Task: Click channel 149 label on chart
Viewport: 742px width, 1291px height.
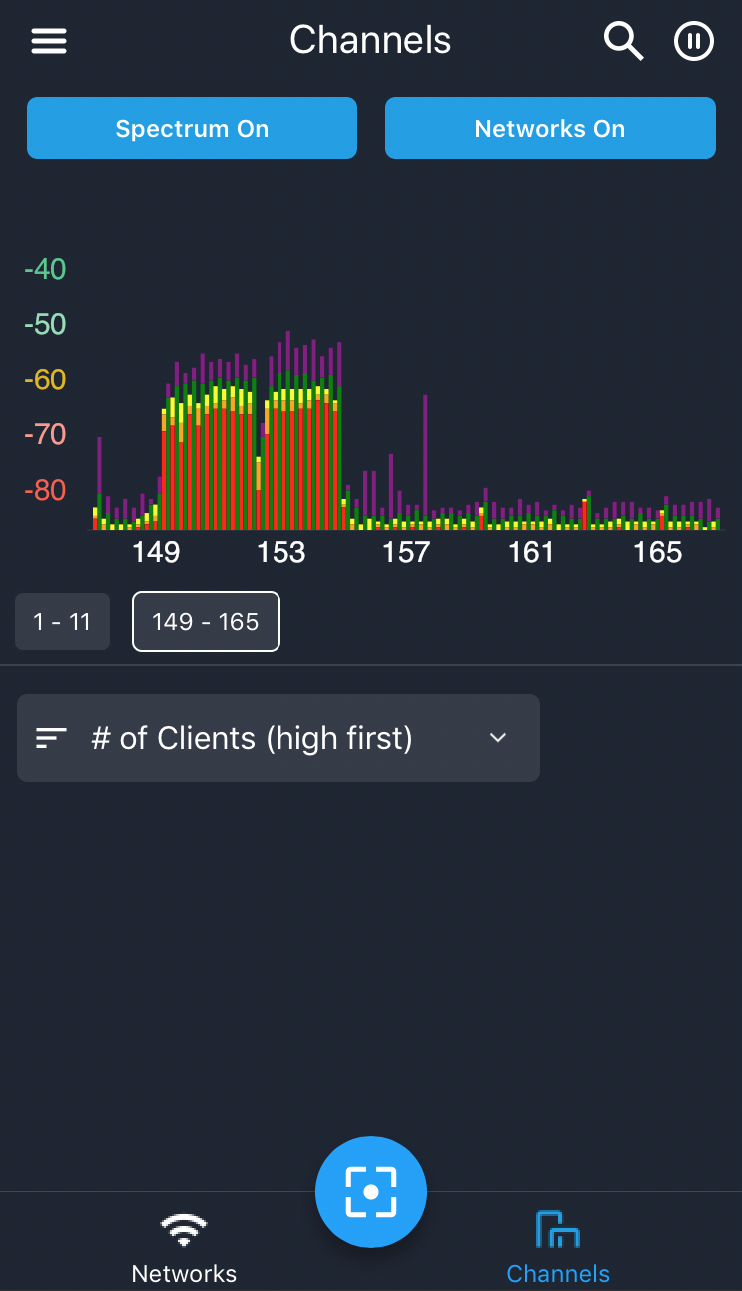Action: (x=156, y=552)
